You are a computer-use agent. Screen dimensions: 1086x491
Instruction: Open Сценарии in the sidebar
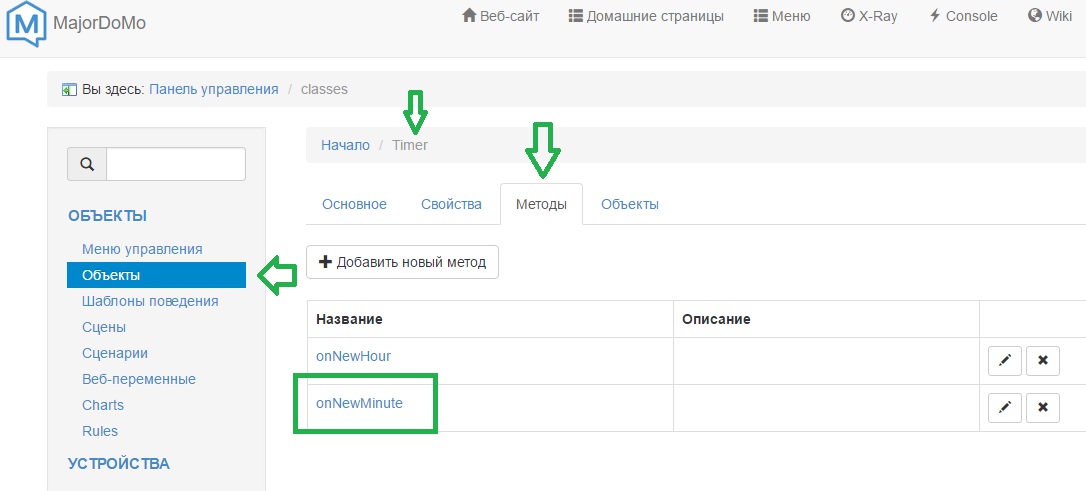pyautogui.click(x=115, y=353)
